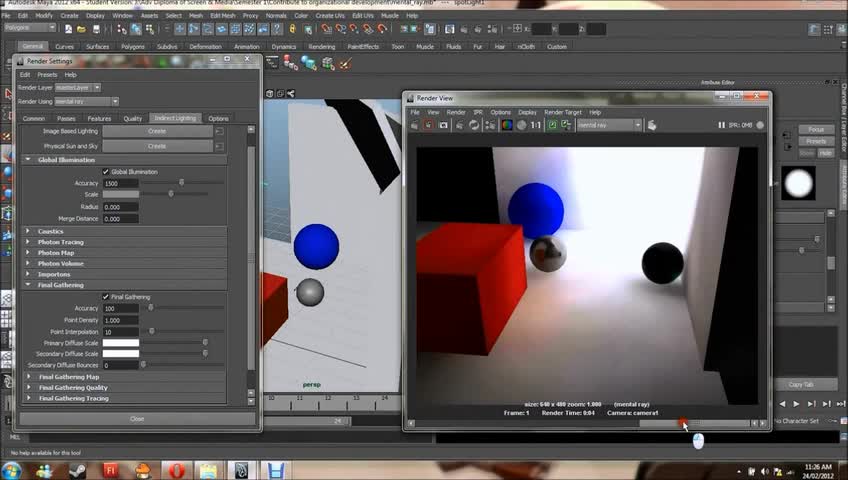
Task: Click the redo previous render icon
Action: pos(416,125)
